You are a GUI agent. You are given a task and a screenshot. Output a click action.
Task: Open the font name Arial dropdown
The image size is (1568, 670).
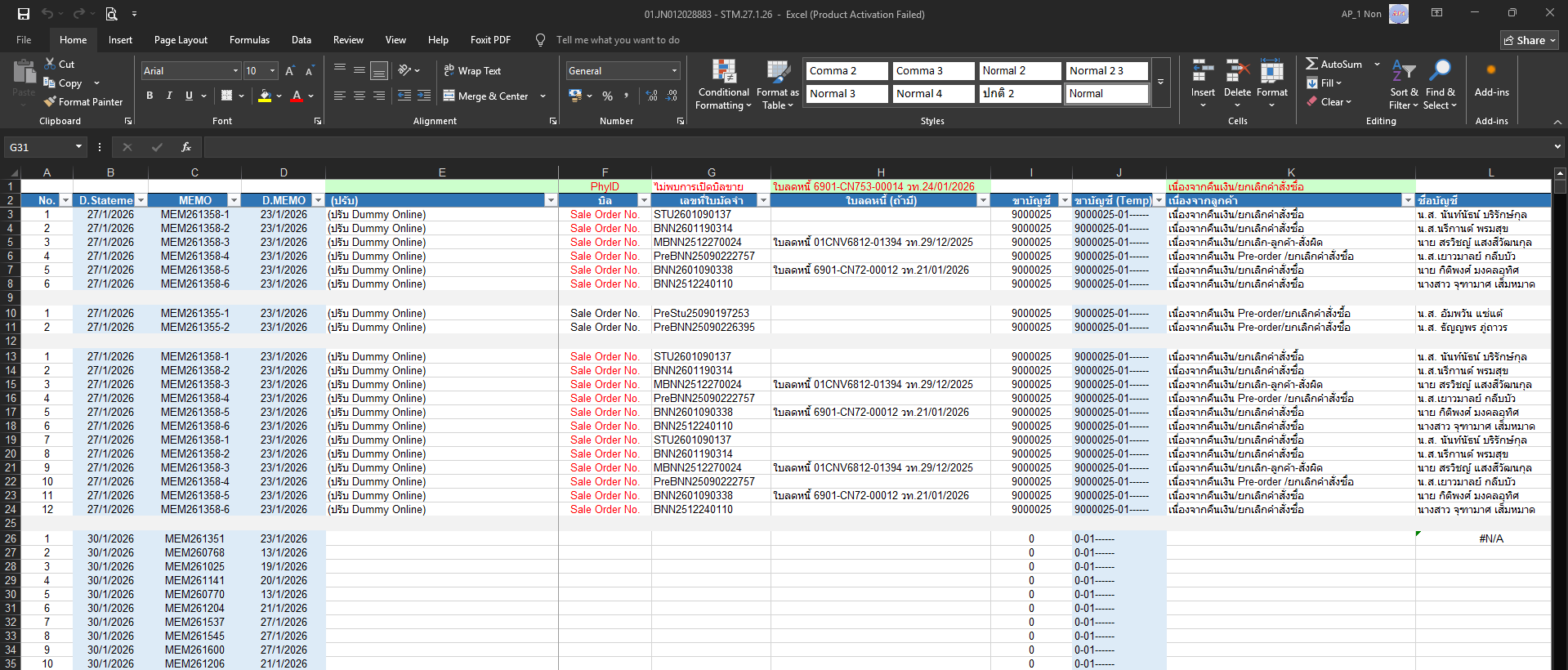[x=235, y=71]
